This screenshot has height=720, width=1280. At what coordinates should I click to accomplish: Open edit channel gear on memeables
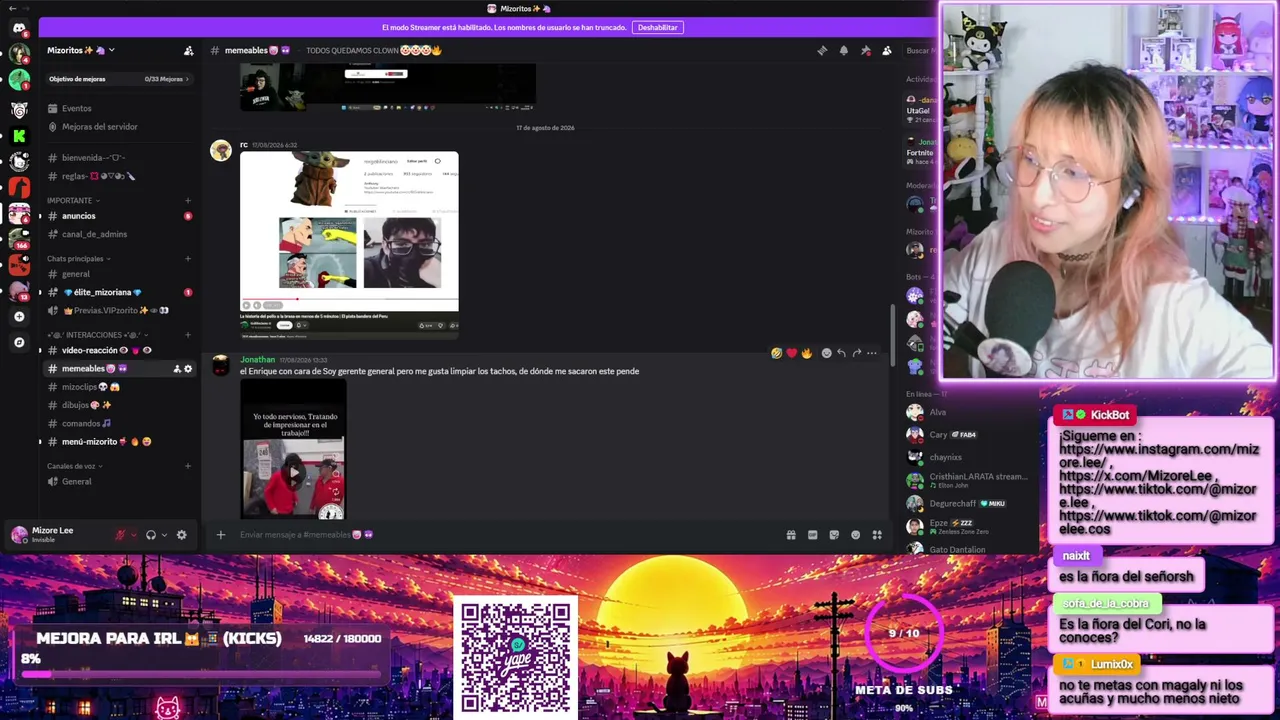tap(188, 369)
